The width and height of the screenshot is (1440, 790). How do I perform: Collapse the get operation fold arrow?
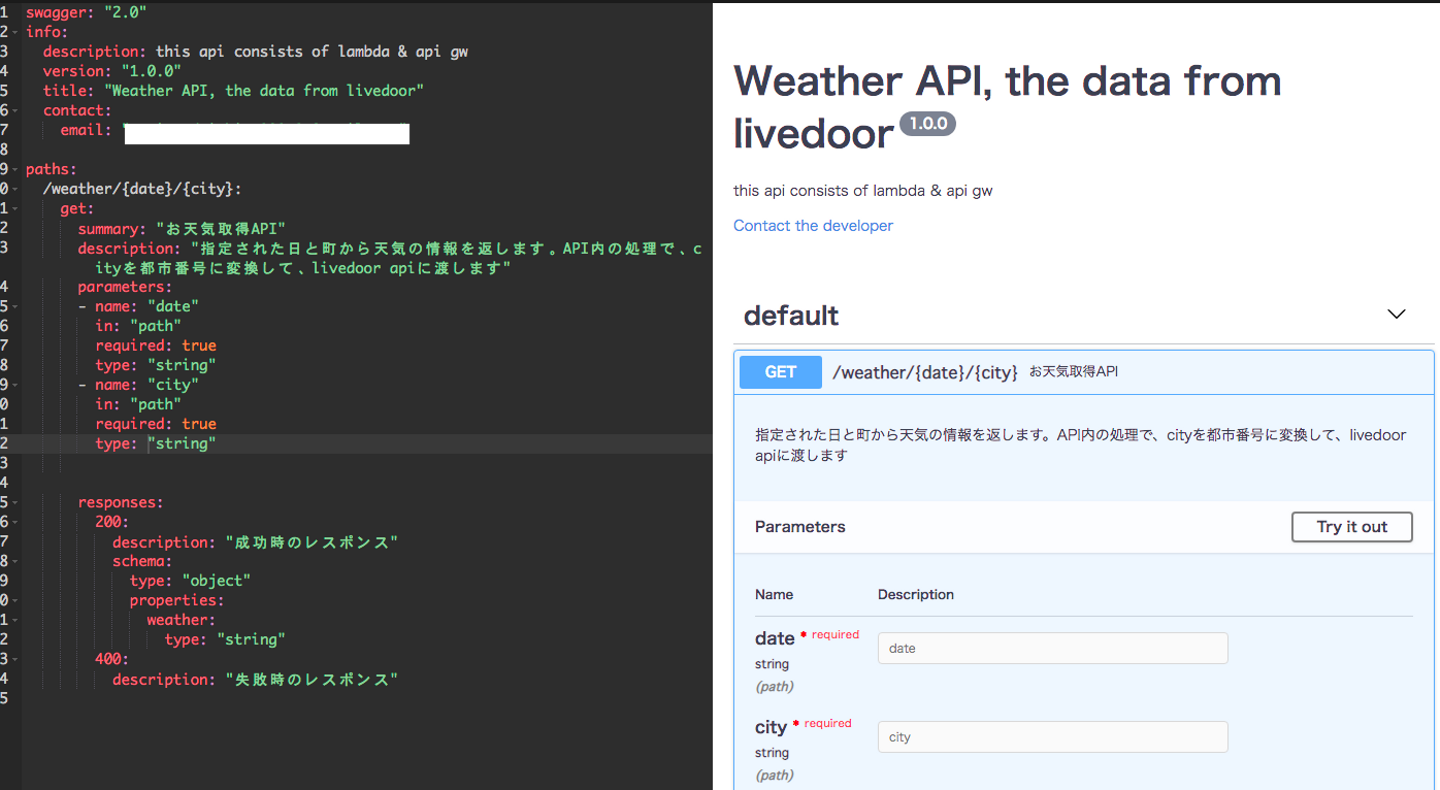pos(16,208)
